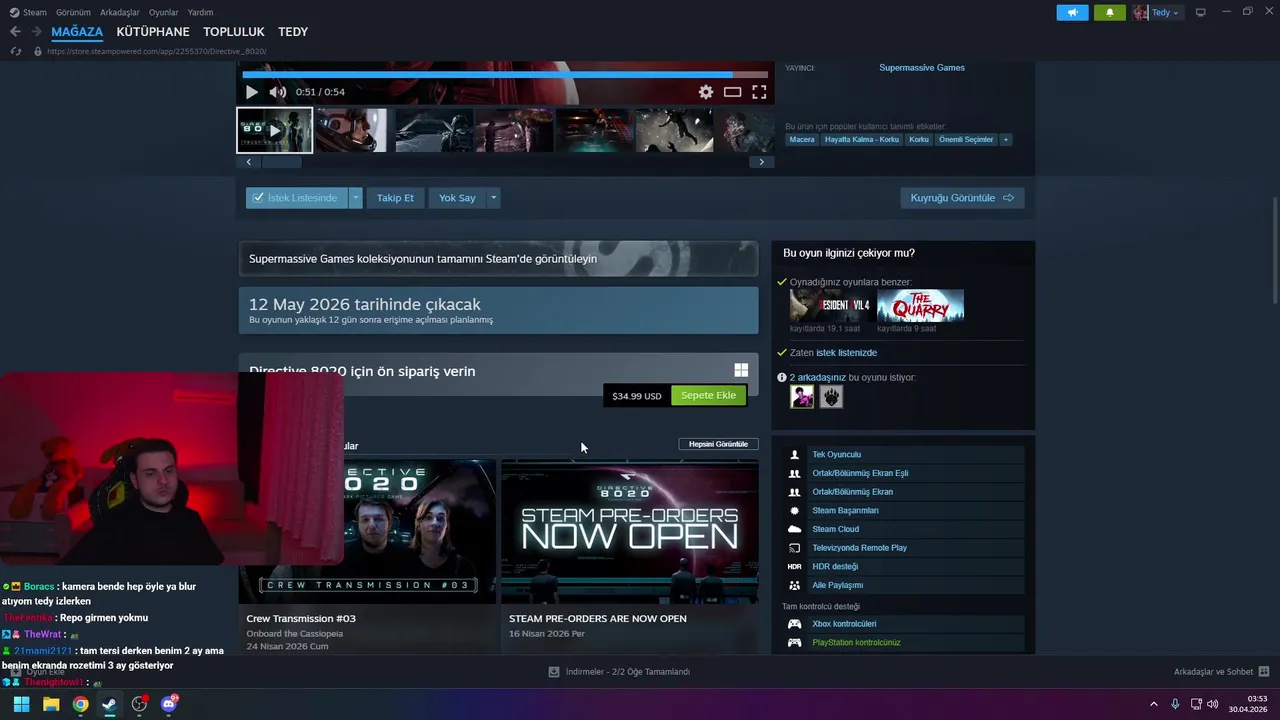This screenshot has height=720, width=1280.
Task: Open TOPLULUK tab
Action: [234, 32]
